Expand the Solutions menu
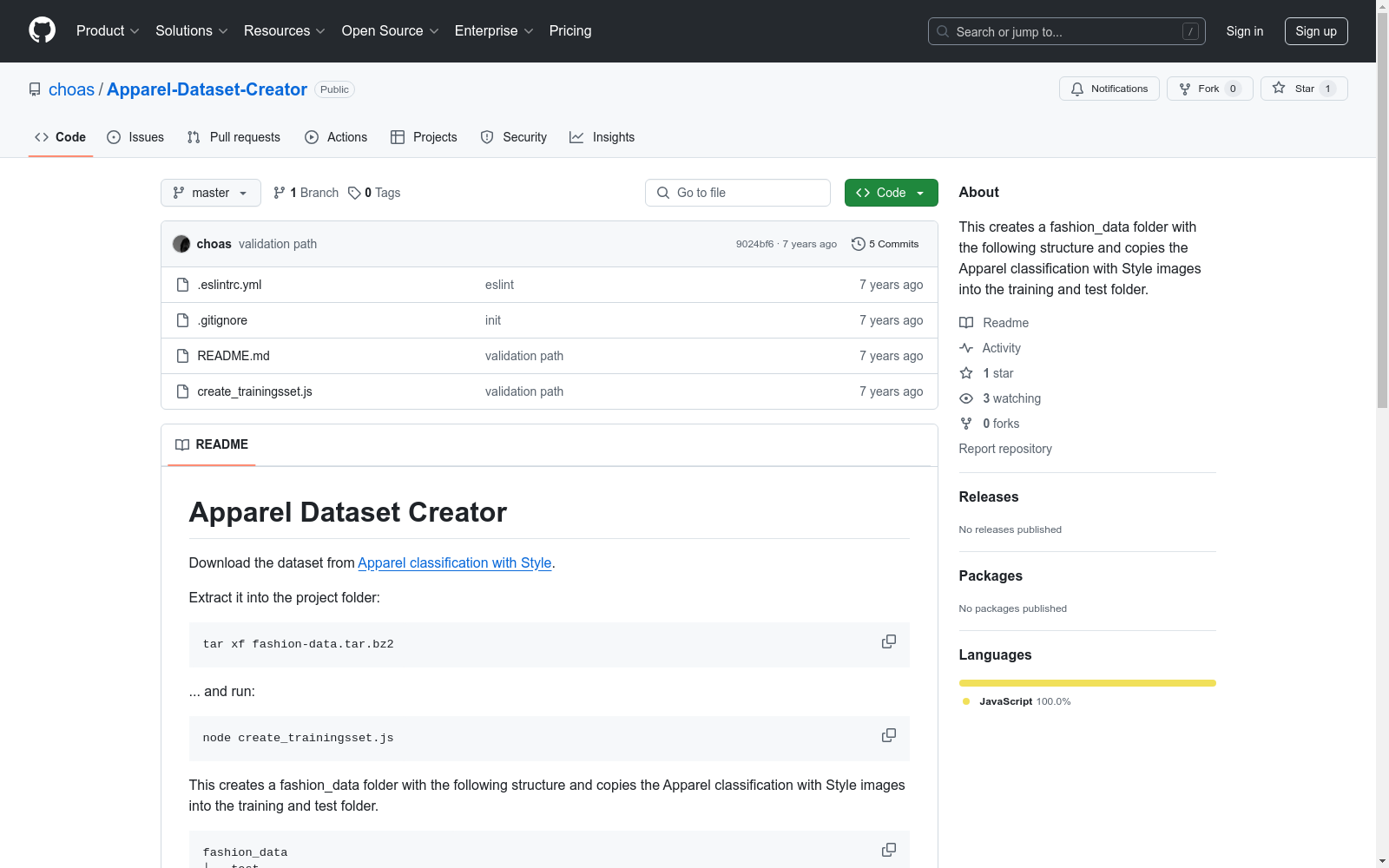Image resolution: width=1389 pixels, height=868 pixels. click(x=192, y=31)
